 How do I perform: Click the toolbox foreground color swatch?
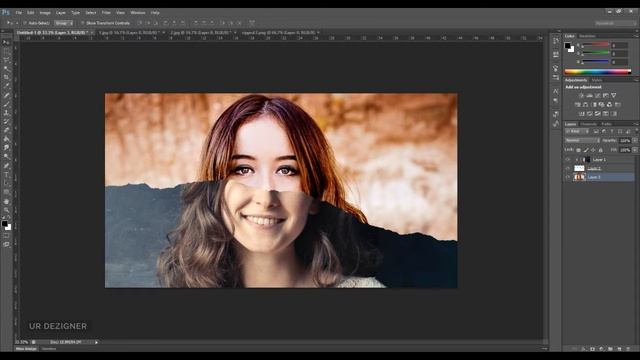click(4, 224)
